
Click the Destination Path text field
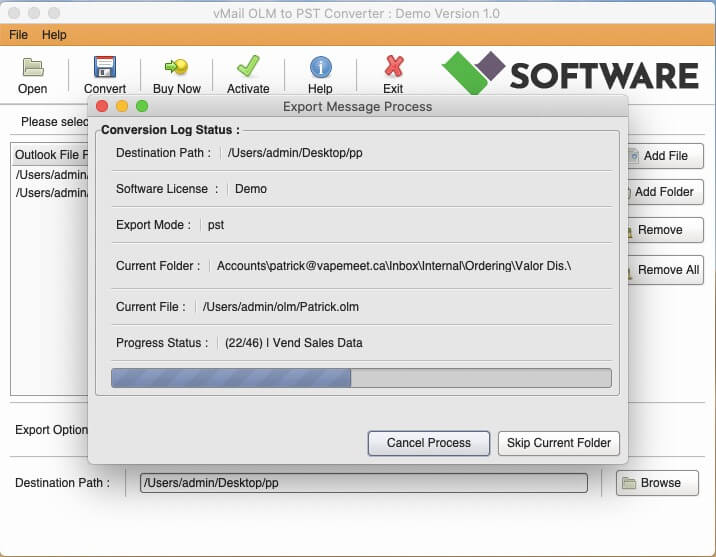pos(363,483)
